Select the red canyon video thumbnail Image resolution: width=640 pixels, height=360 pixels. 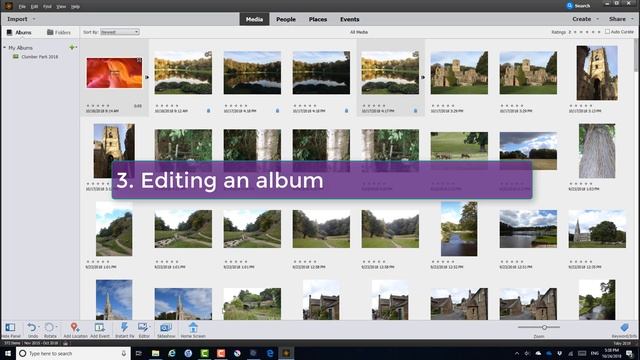(114, 73)
